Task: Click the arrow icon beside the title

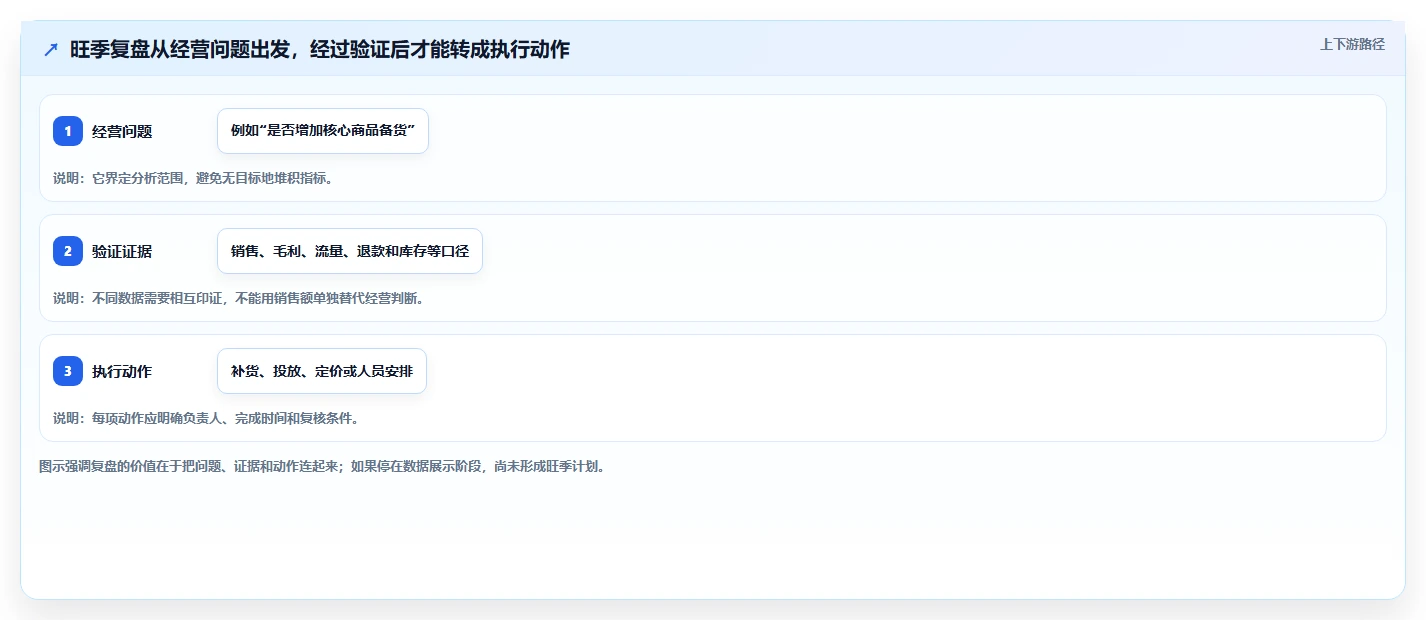Action: (51, 49)
